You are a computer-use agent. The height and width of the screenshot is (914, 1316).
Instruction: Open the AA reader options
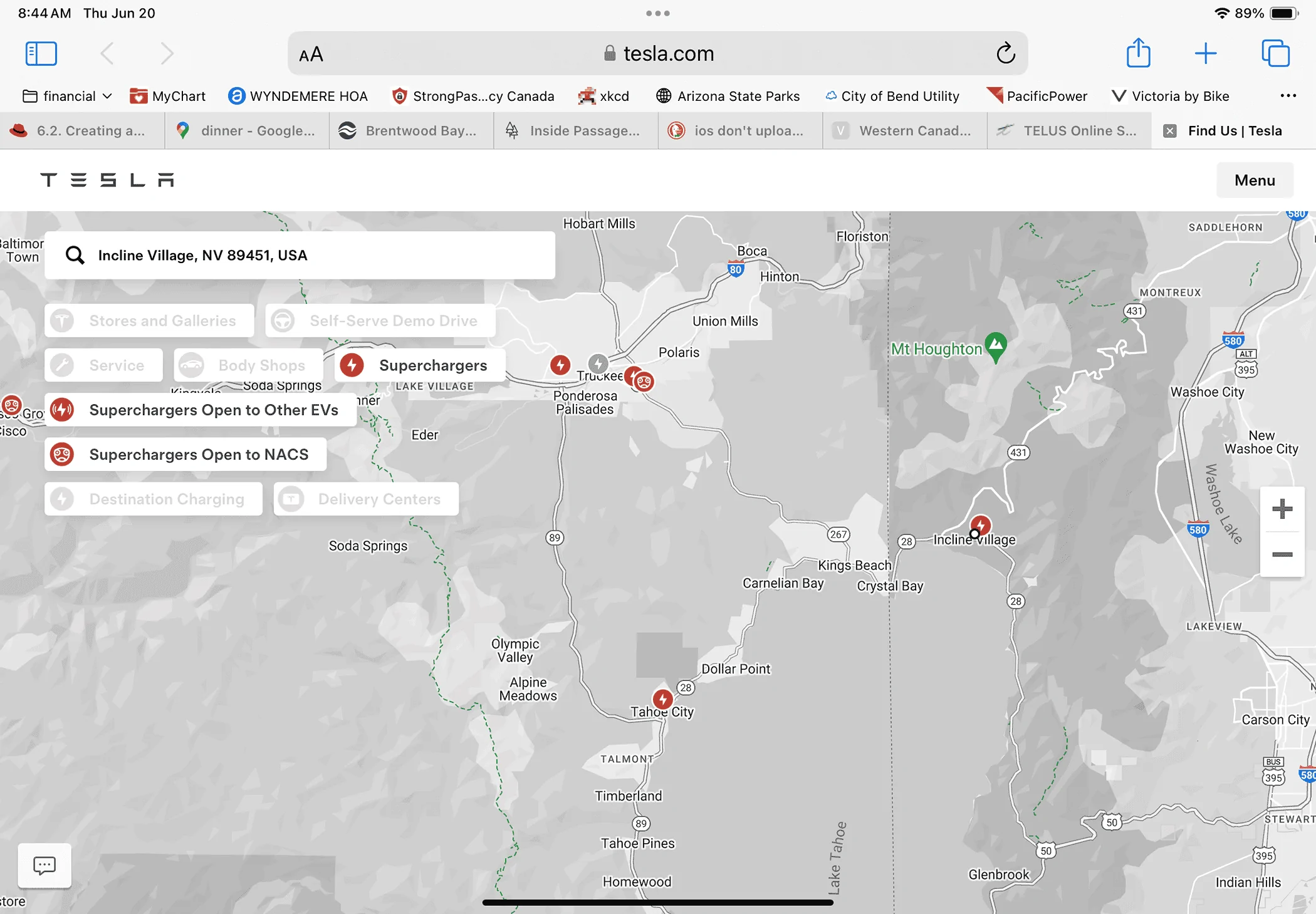pyautogui.click(x=311, y=55)
